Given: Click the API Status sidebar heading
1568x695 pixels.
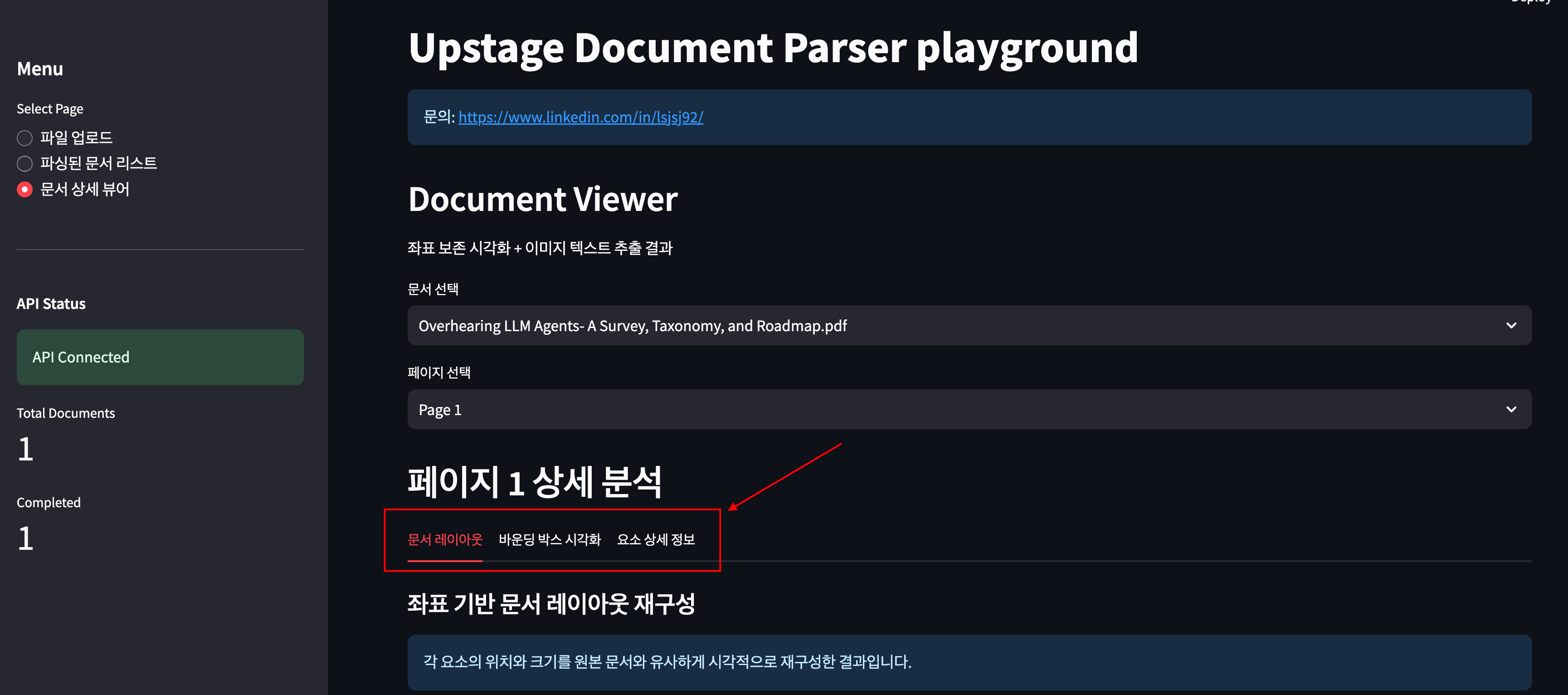Looking at the screenshot, I should [51, 304].
